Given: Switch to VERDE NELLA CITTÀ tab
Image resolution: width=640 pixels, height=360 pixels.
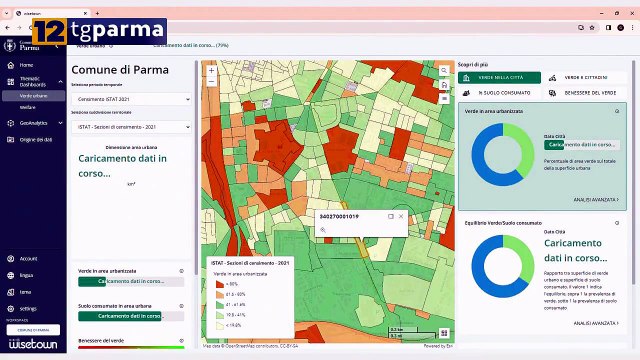Looking at the screenshot, I should (x=499, y=78).
